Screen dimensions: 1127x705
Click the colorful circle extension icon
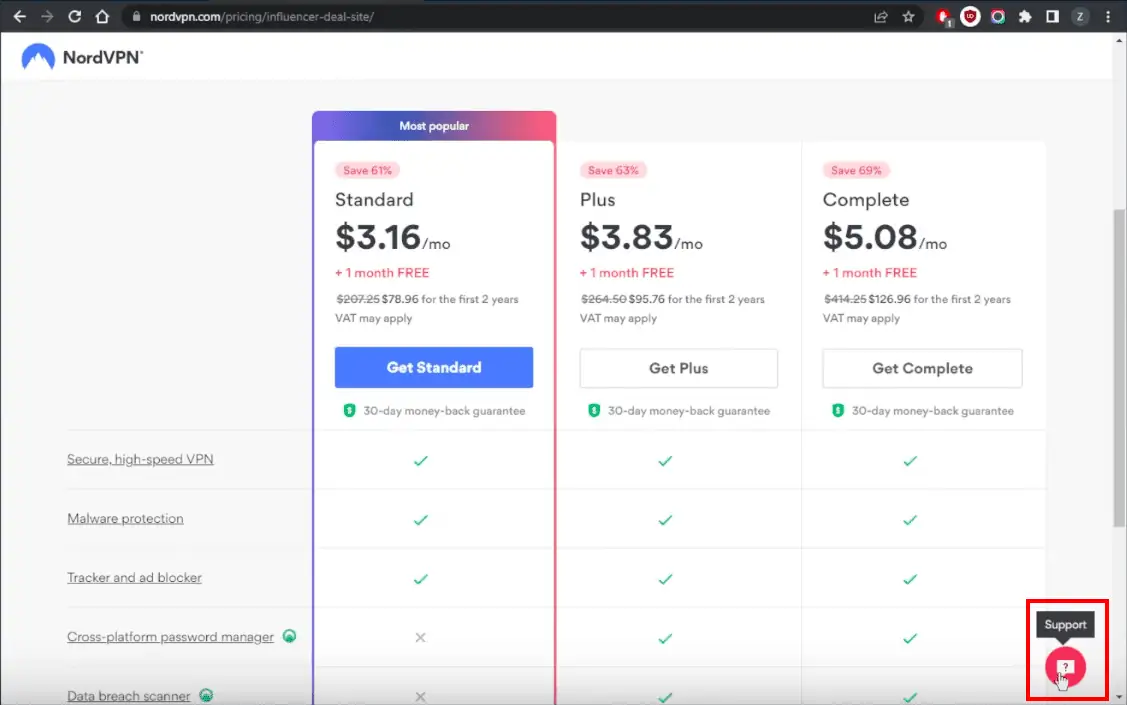click(x=998, y=17)
